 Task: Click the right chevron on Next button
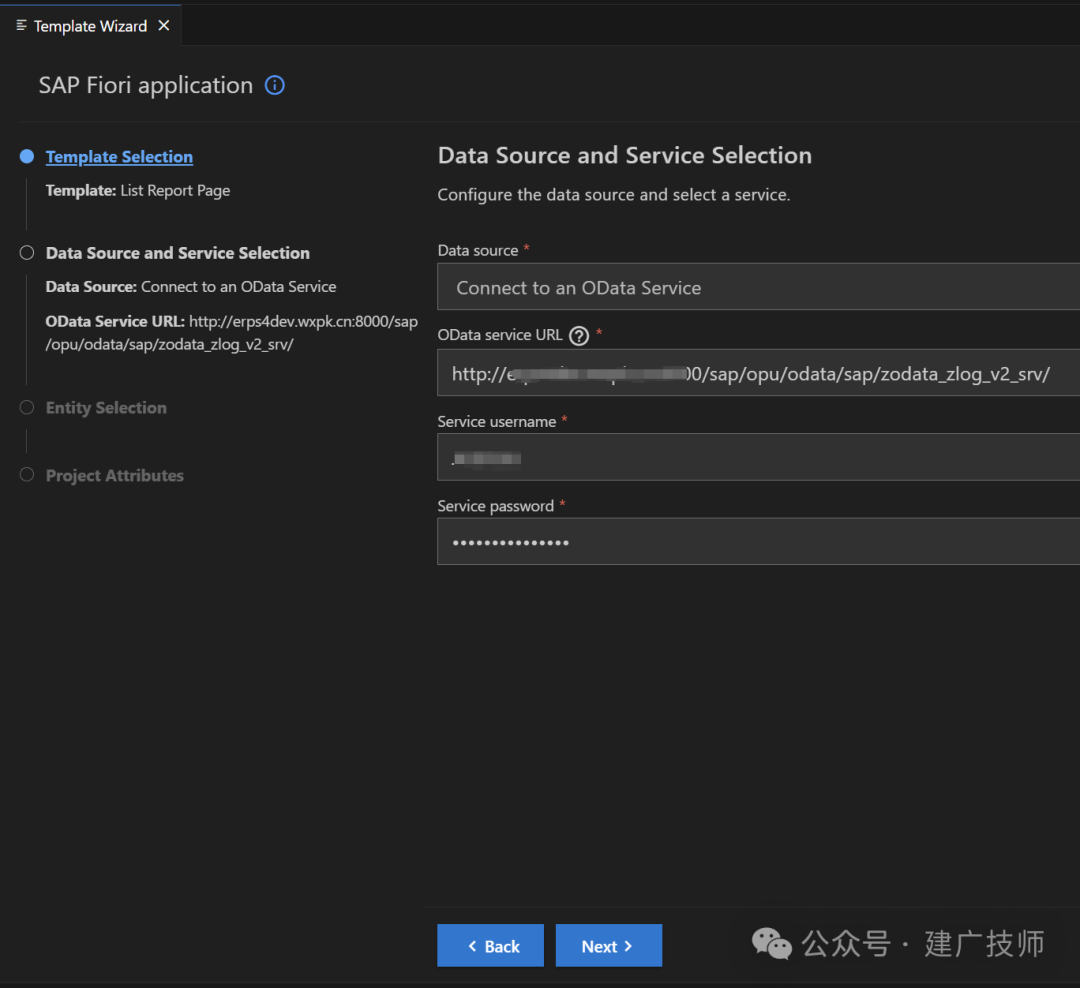(x=628, y=946)
